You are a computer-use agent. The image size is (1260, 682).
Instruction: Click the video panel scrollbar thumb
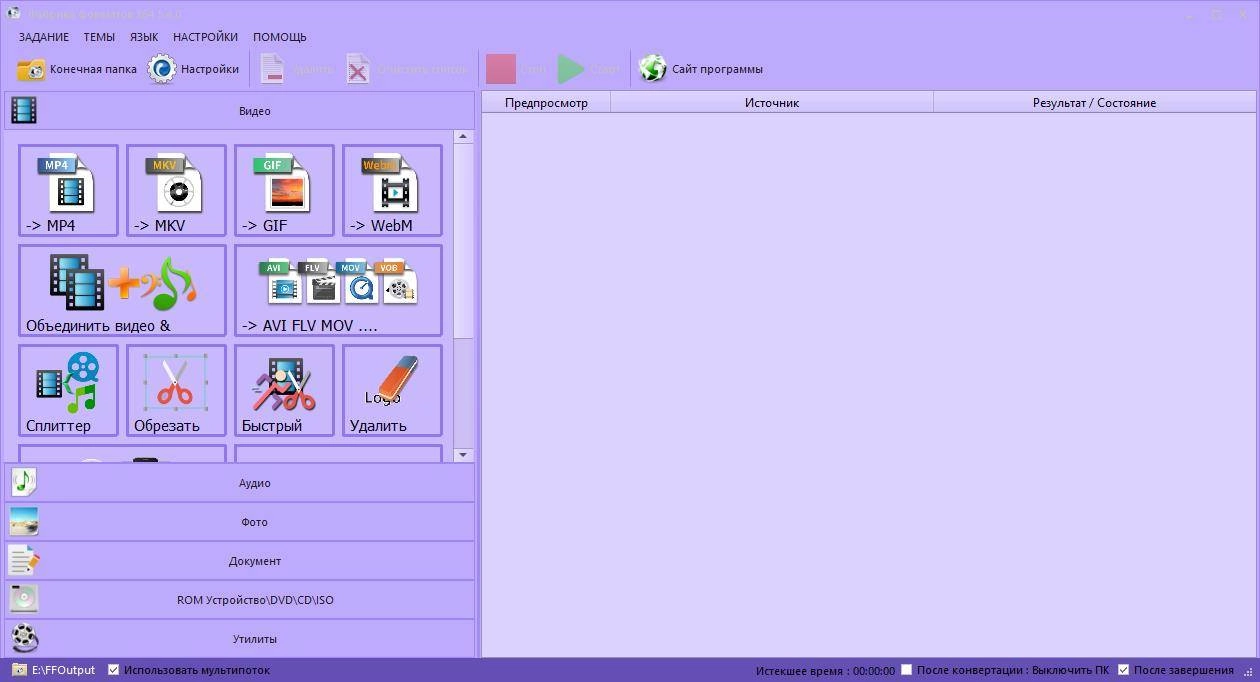(x=463, y=240)
